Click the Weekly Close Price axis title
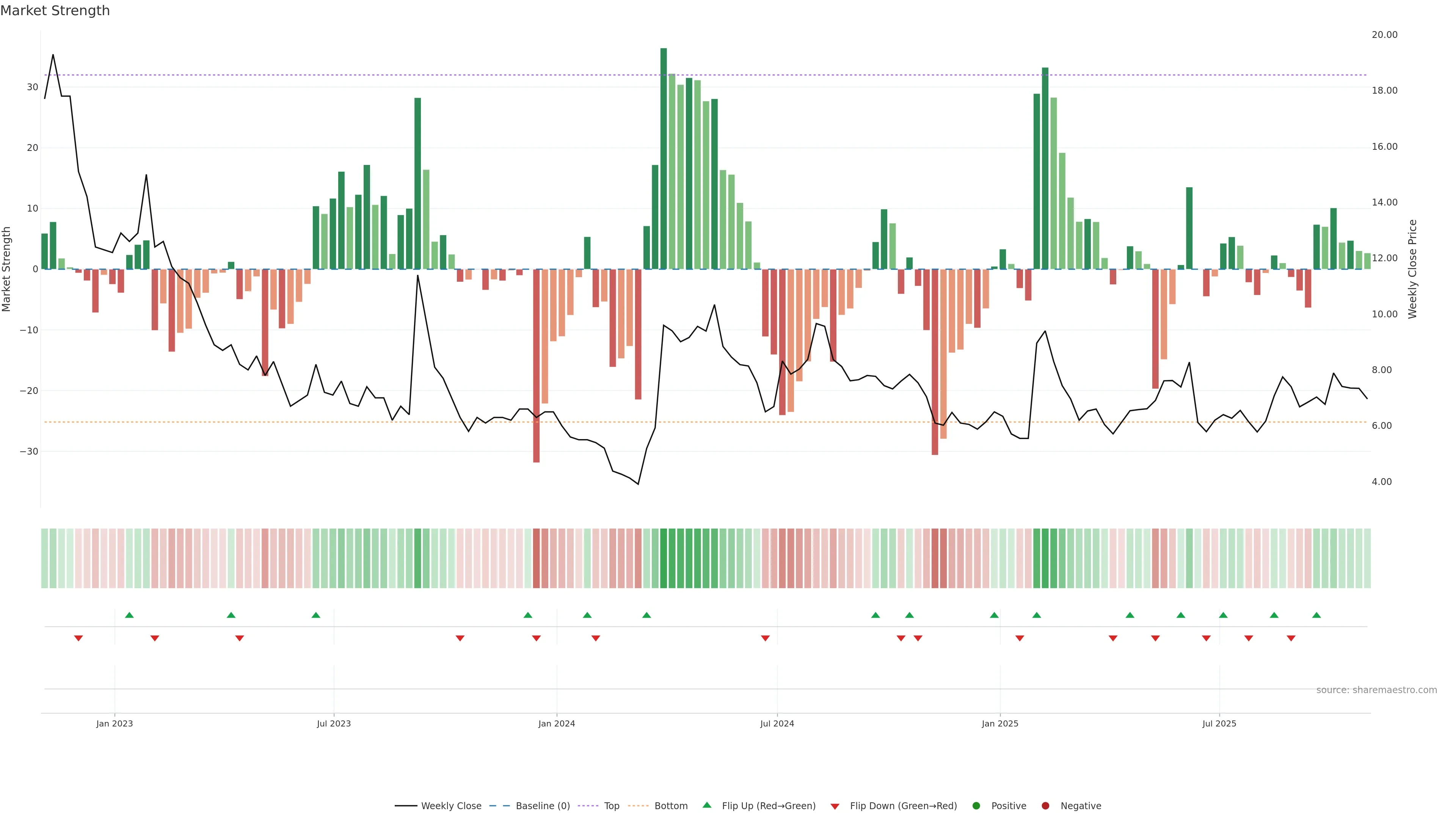The width and height of the screenshot is (1456, 819). click(x=1412, y=269)
